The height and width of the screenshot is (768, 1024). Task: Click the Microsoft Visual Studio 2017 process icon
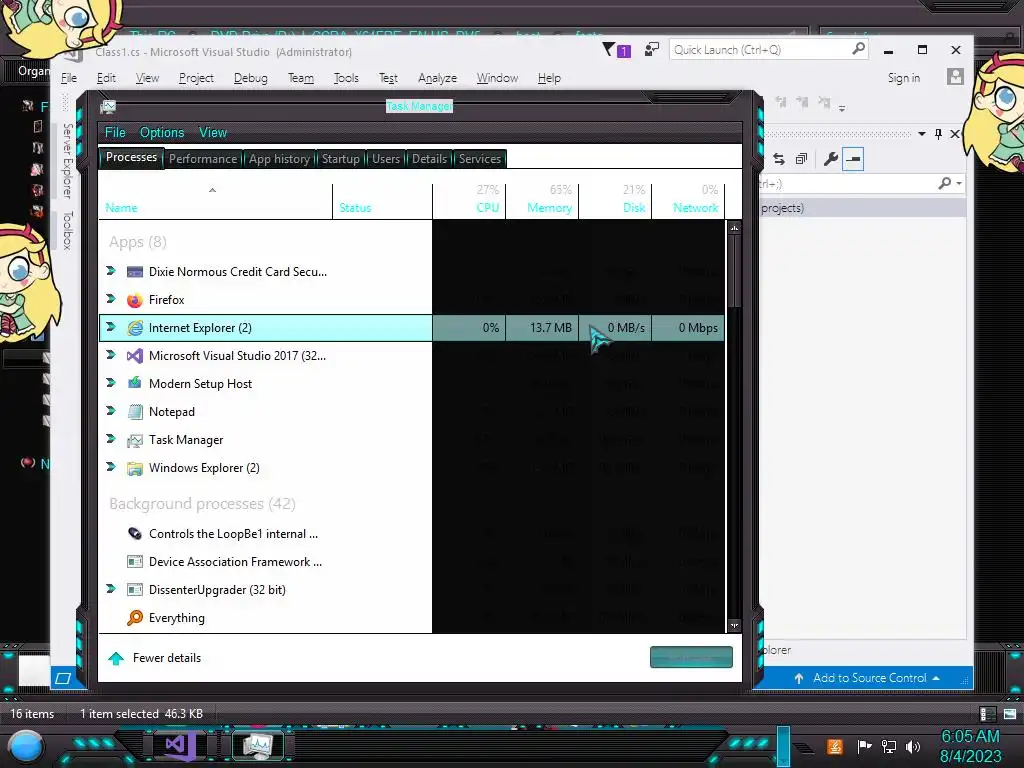point(135,356)
